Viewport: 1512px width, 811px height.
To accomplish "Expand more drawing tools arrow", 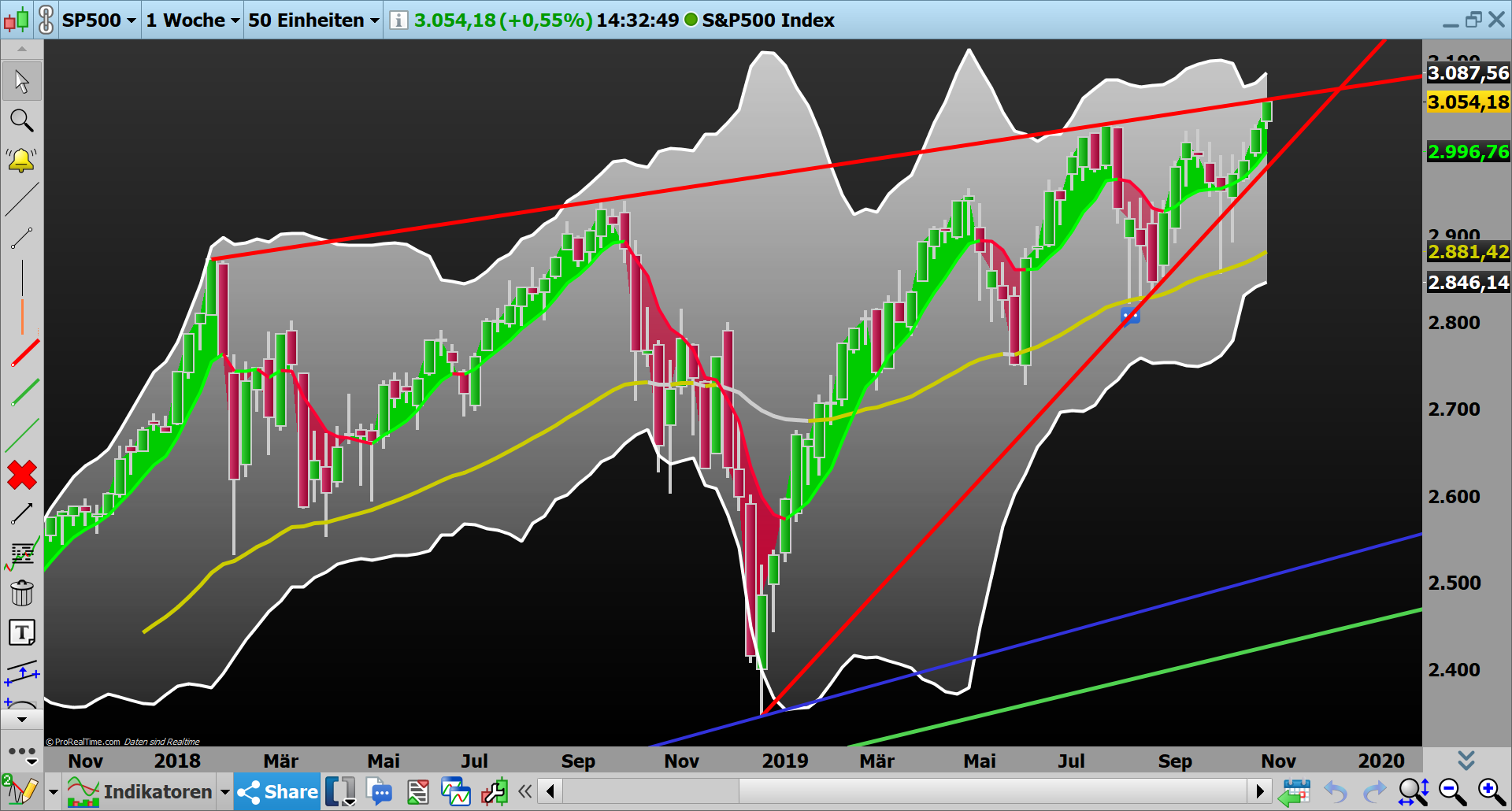I will tap(22, 719).
